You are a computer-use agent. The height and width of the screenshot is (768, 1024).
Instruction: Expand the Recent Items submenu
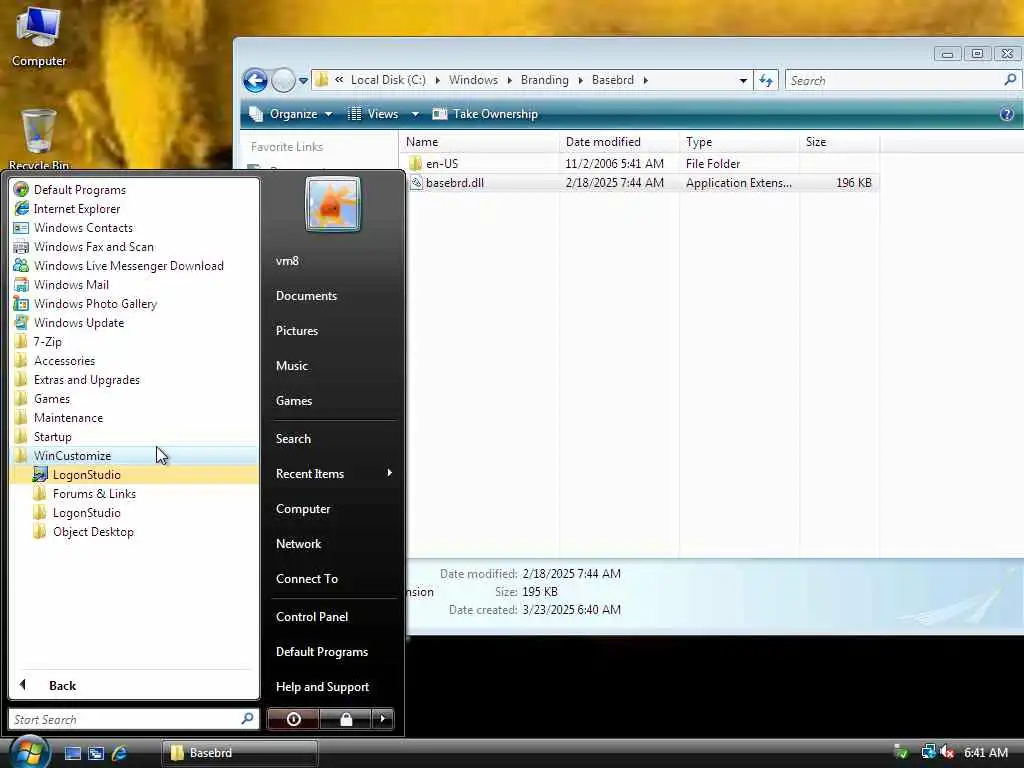(x=333, y=473)
